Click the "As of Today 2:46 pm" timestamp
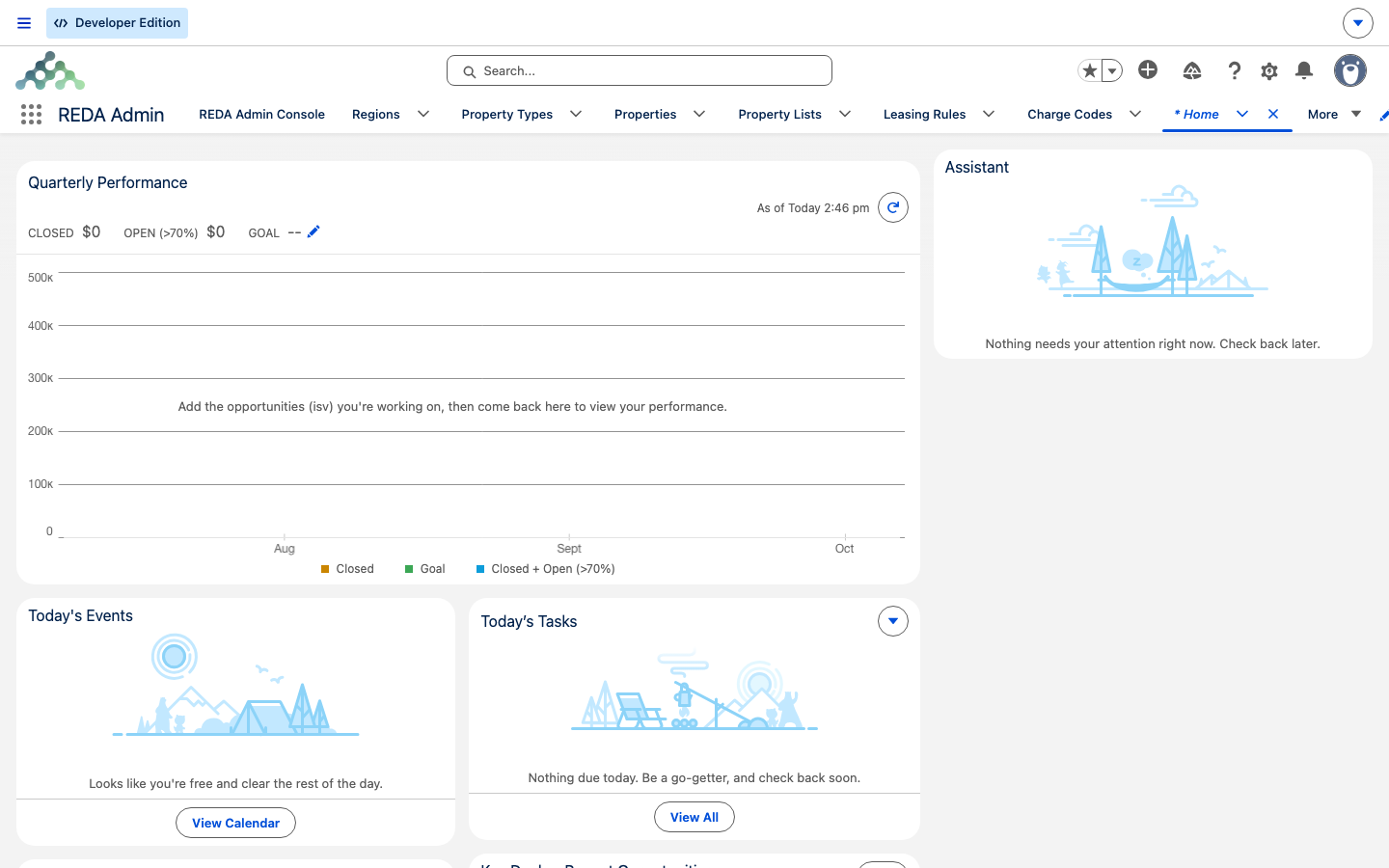 click(813, 207)
